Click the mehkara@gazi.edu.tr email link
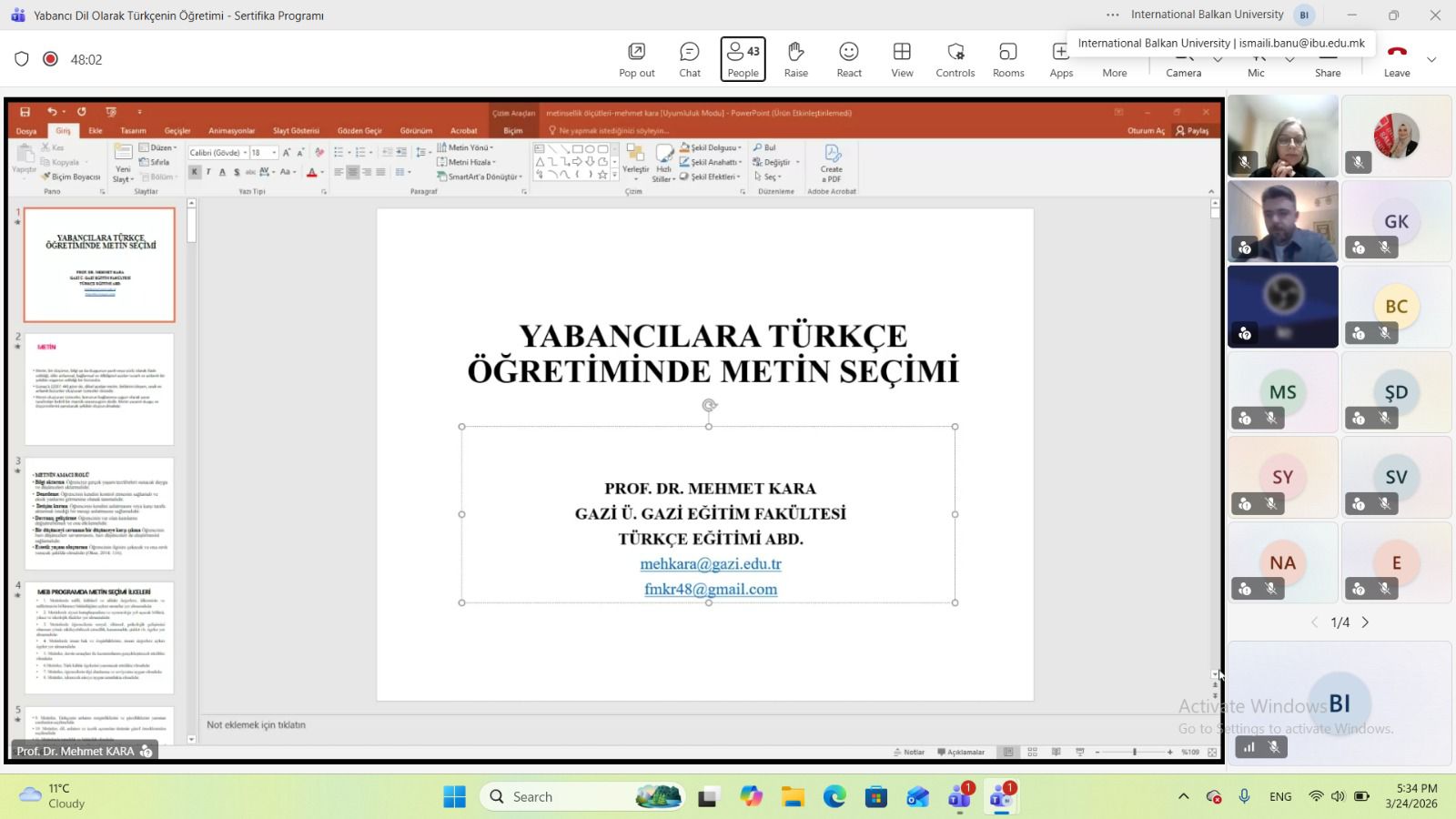The height and width of the screenshot is (819, 1456). coord(710,564)
